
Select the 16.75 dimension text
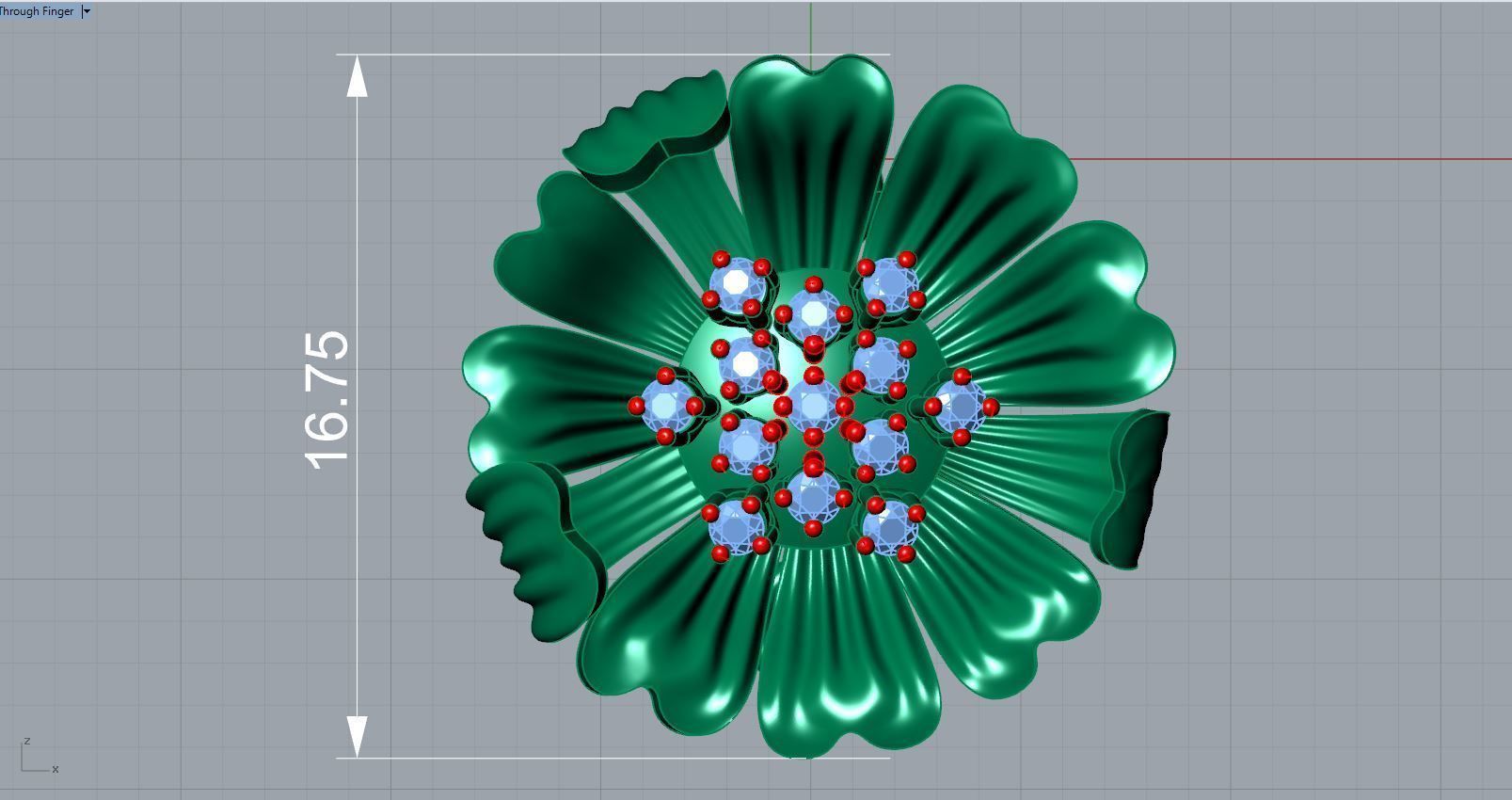tap(327, 399)
